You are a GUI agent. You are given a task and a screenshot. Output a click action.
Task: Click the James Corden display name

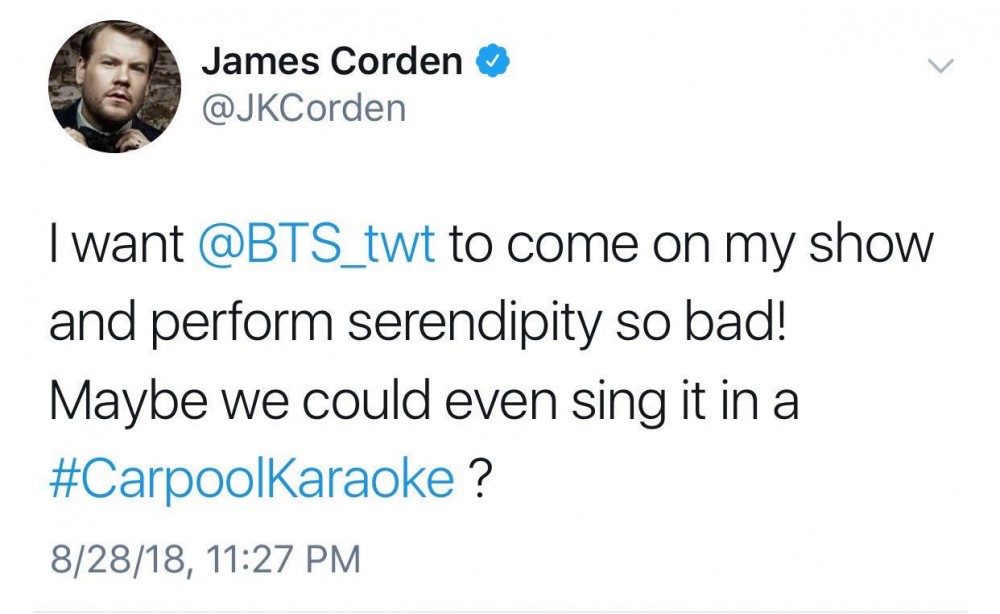pos(331,62)
